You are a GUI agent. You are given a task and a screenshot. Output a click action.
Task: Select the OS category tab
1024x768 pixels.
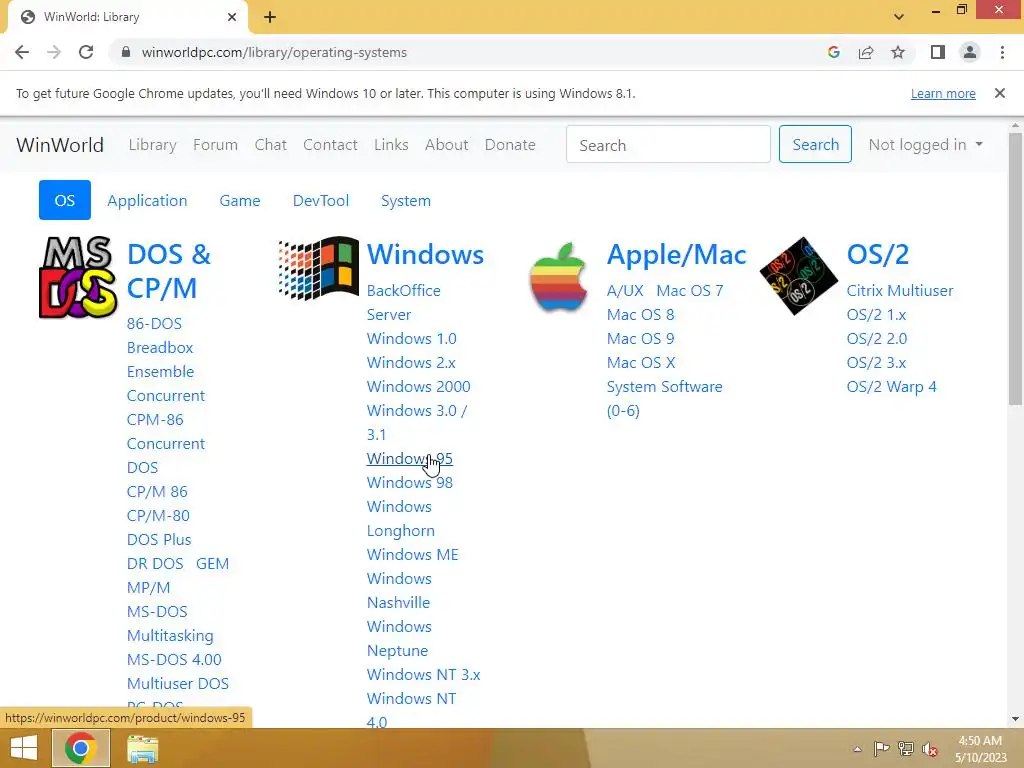(x=65, y=200)
